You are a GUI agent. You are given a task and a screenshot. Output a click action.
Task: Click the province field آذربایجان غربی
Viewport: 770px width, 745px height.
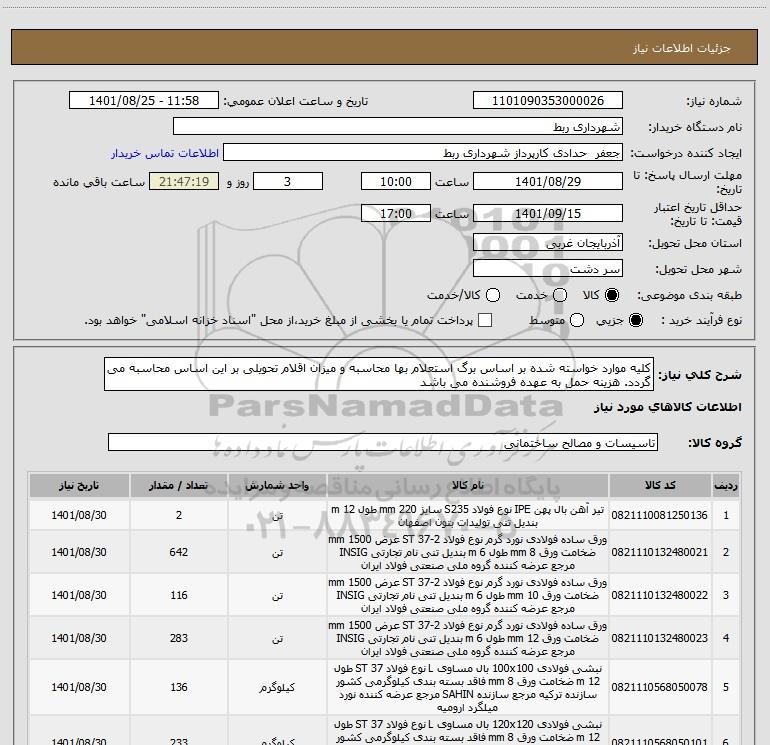click(548, 243)
